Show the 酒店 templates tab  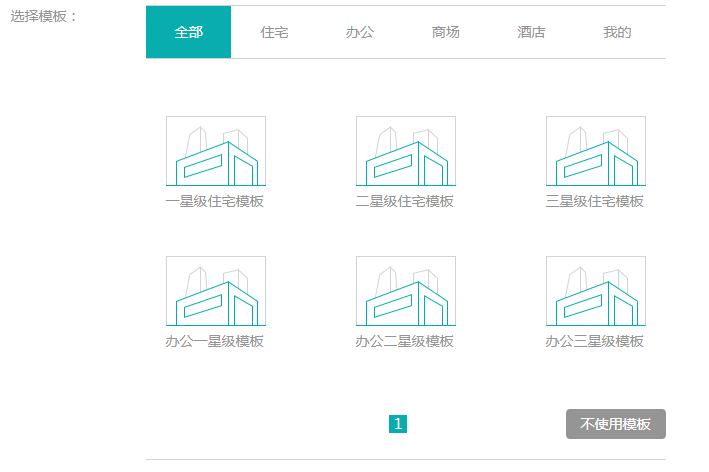[531, 32]
